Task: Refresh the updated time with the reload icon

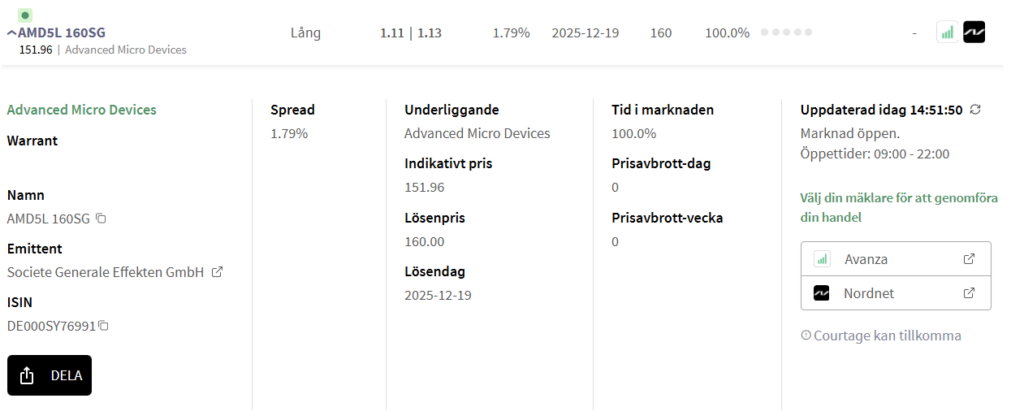Action: coord(975,110)
